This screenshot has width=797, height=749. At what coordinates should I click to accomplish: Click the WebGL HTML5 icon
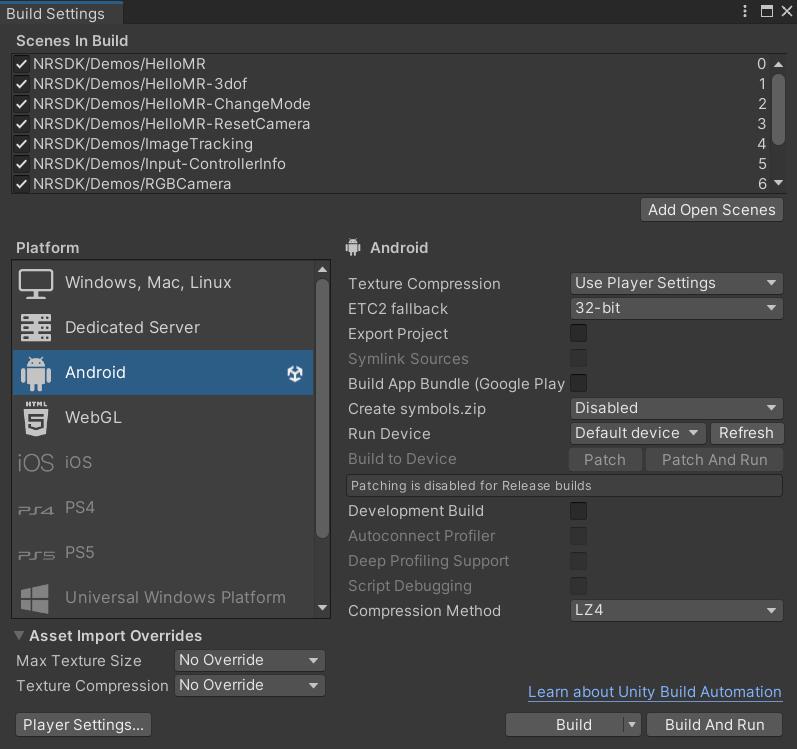36,418
